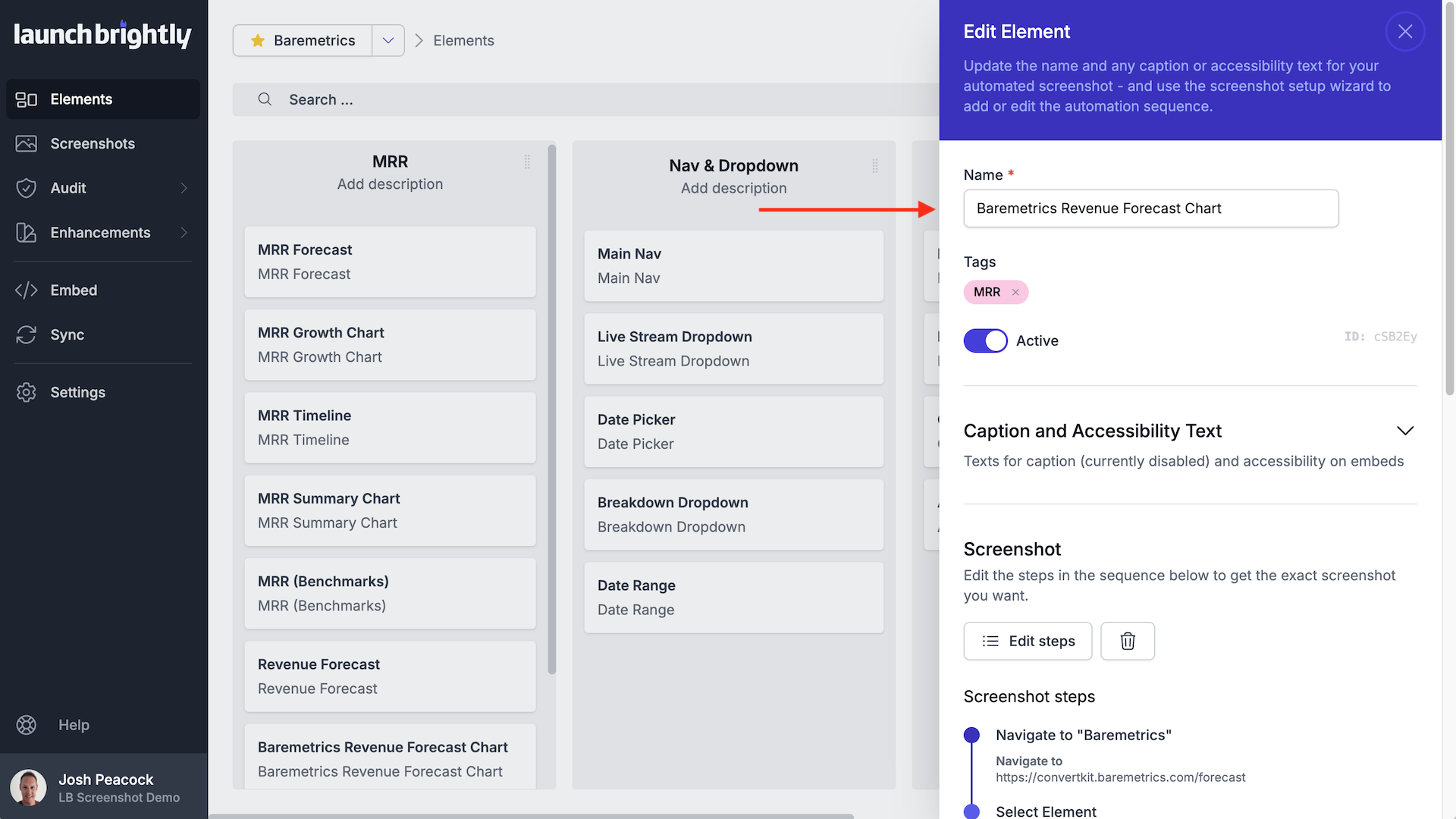Viewport: 1456px width, 819px height.
Task: Click the Elements breadcrumb link
Action: [x=463, y=40]
